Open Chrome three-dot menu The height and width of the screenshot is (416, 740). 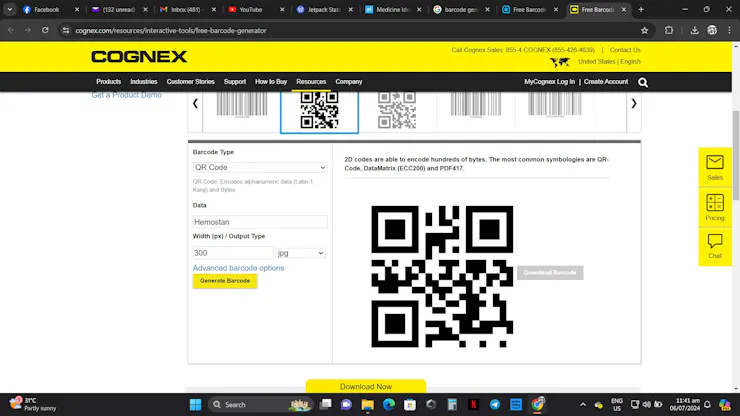(x=730, y=30)
